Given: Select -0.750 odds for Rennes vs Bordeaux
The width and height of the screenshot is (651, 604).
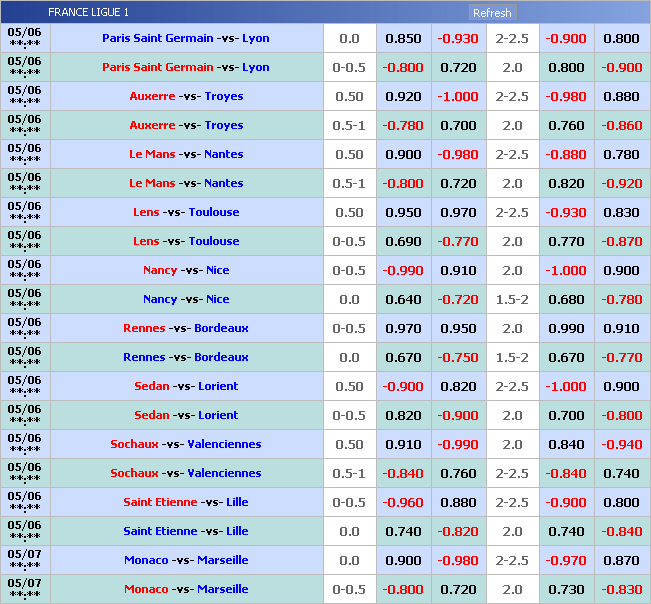Looking at the screenshot, I should [457, 358].
